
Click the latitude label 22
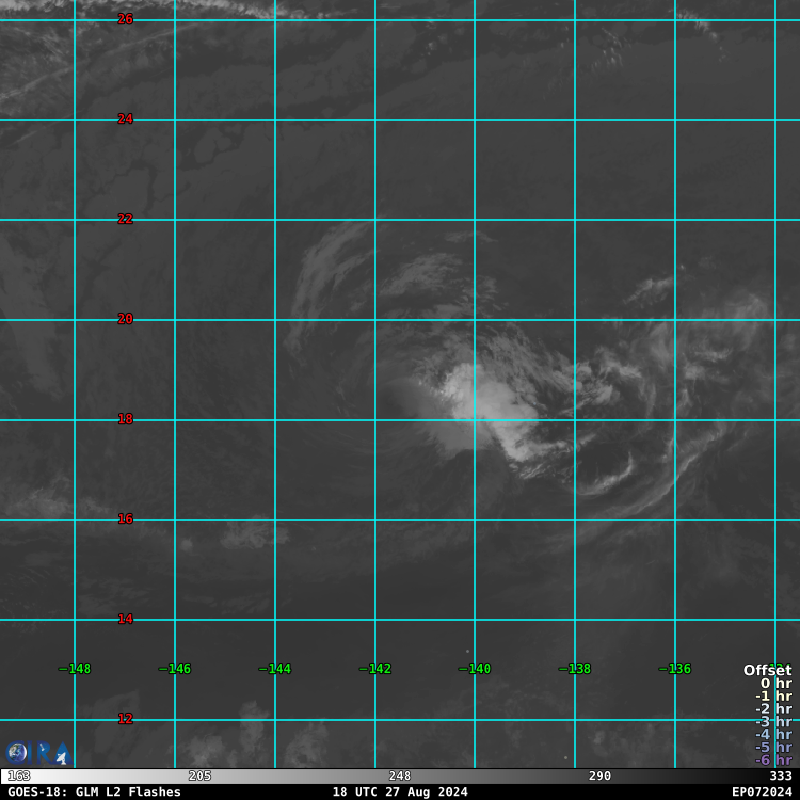pos(125,219)
